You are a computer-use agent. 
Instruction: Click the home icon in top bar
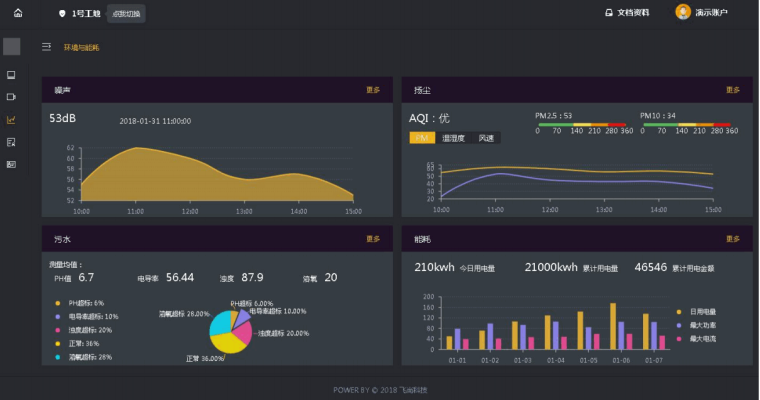click(18, 13)
